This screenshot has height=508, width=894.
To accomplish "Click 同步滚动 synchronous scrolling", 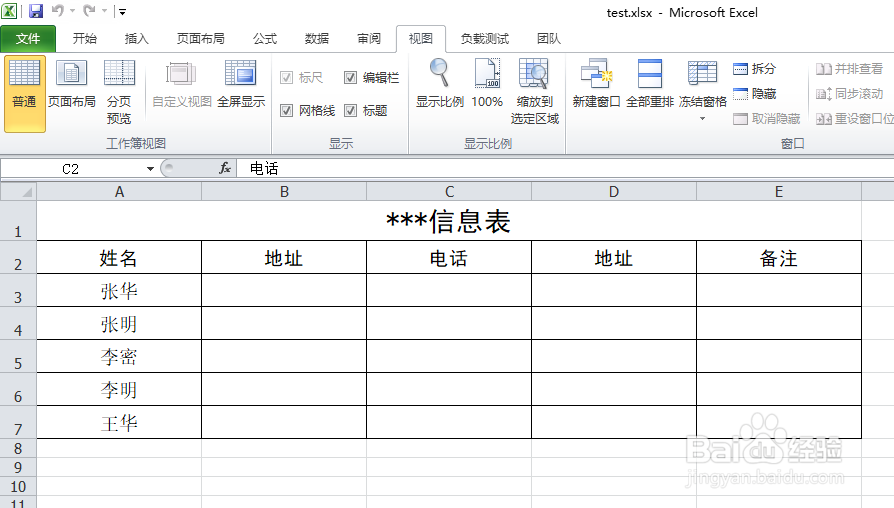I will click(x=850, y=94).
